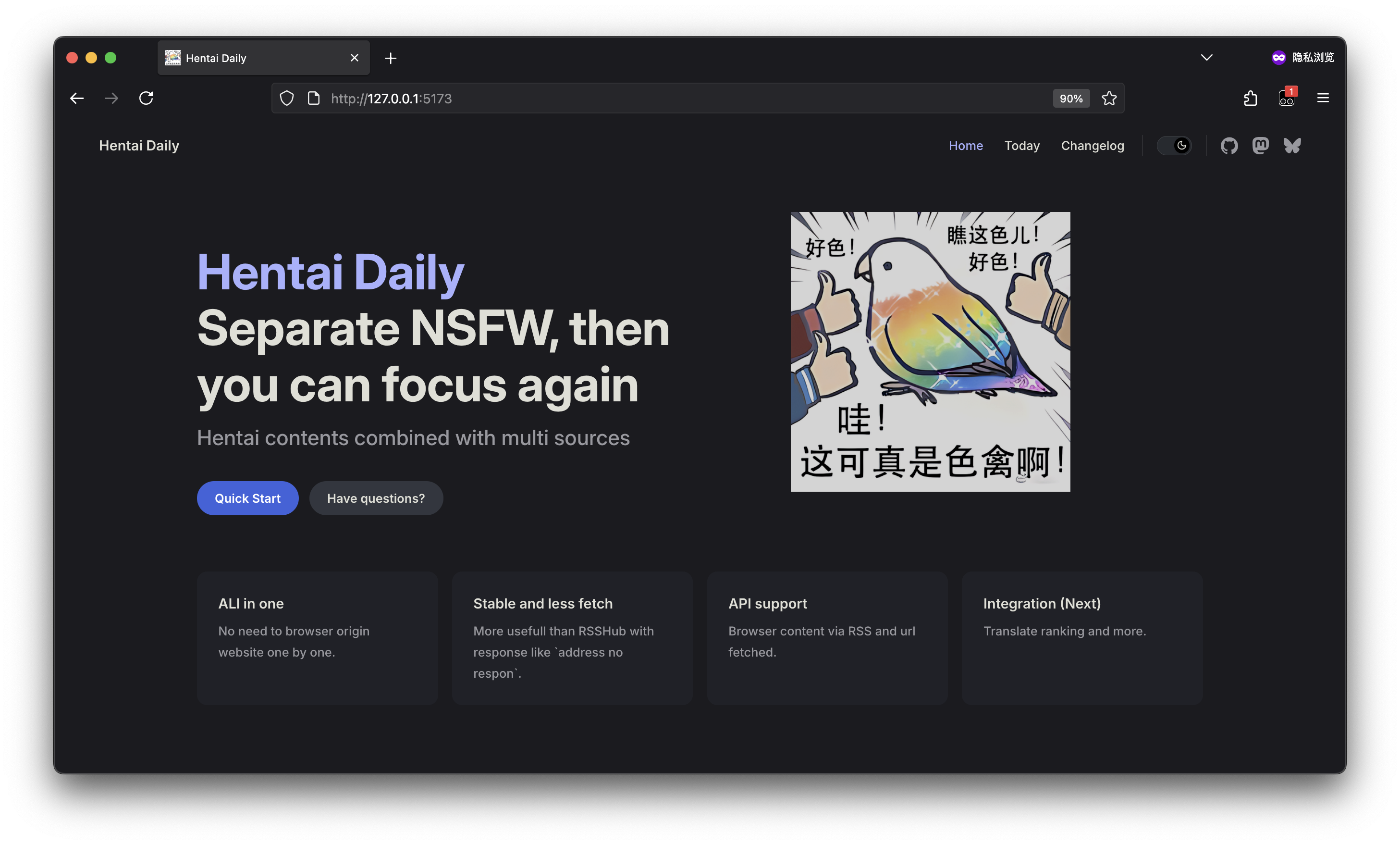Click the Firefox extensions puzzle icon
The width and height of the screenshot is (1400, 845).
[x=1250, y=99]
